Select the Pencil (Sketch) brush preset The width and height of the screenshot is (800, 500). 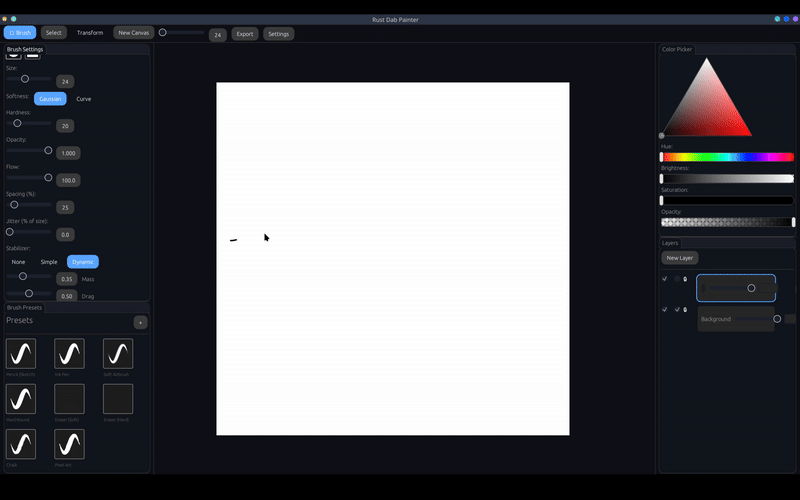21,354
